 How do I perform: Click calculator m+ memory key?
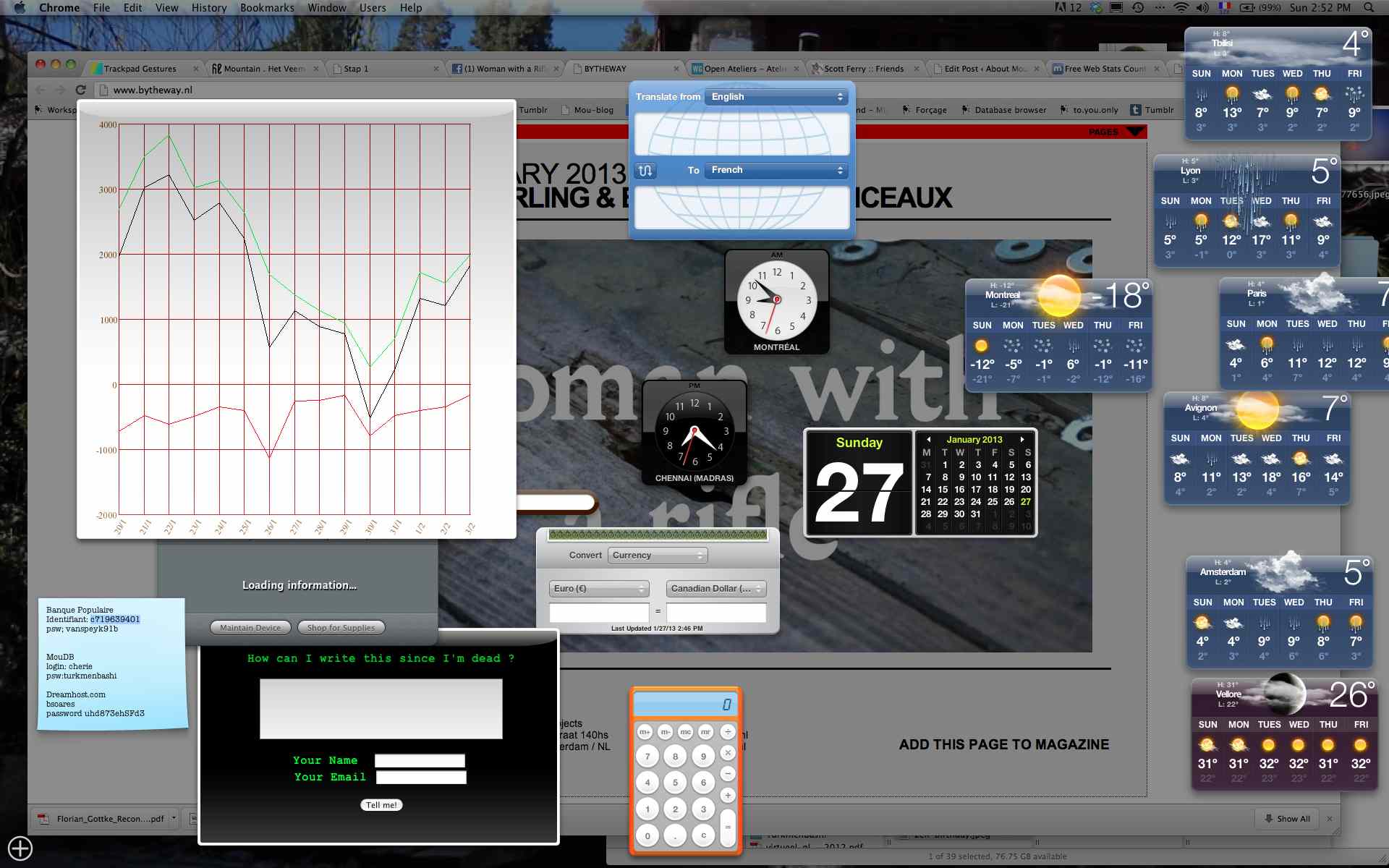pyautogui.click(x=645, y=732)
